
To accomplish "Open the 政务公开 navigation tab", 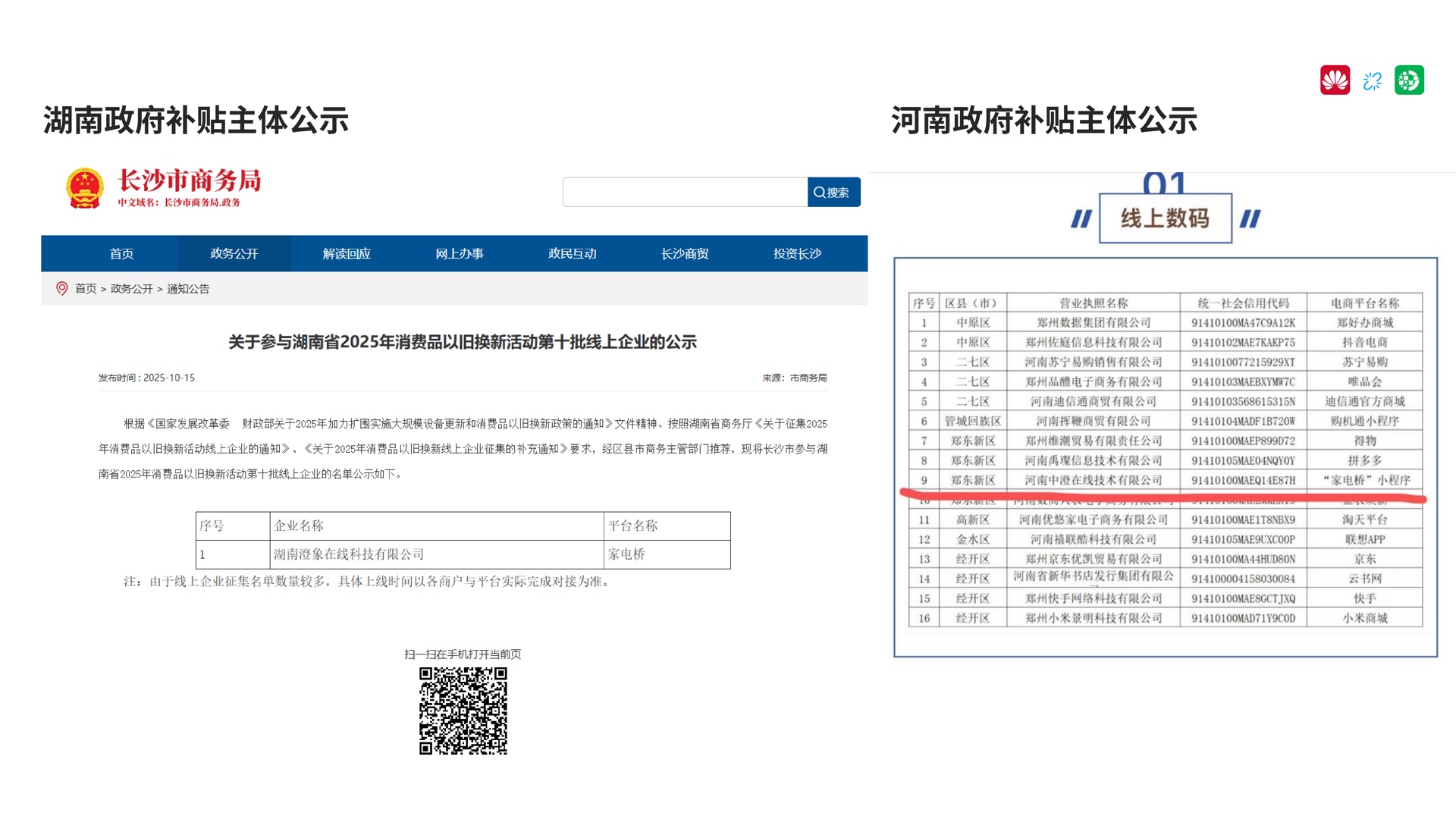I will [234, 253].
